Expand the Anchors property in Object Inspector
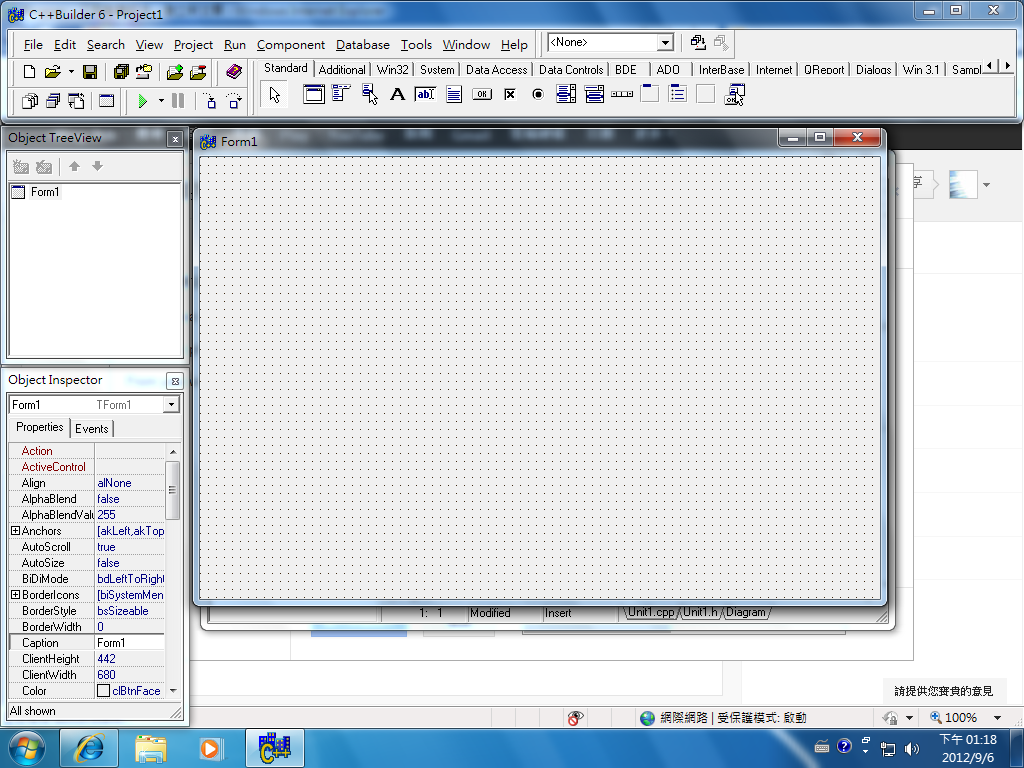This screenshot has height=768, width=1024. point(14,531)
